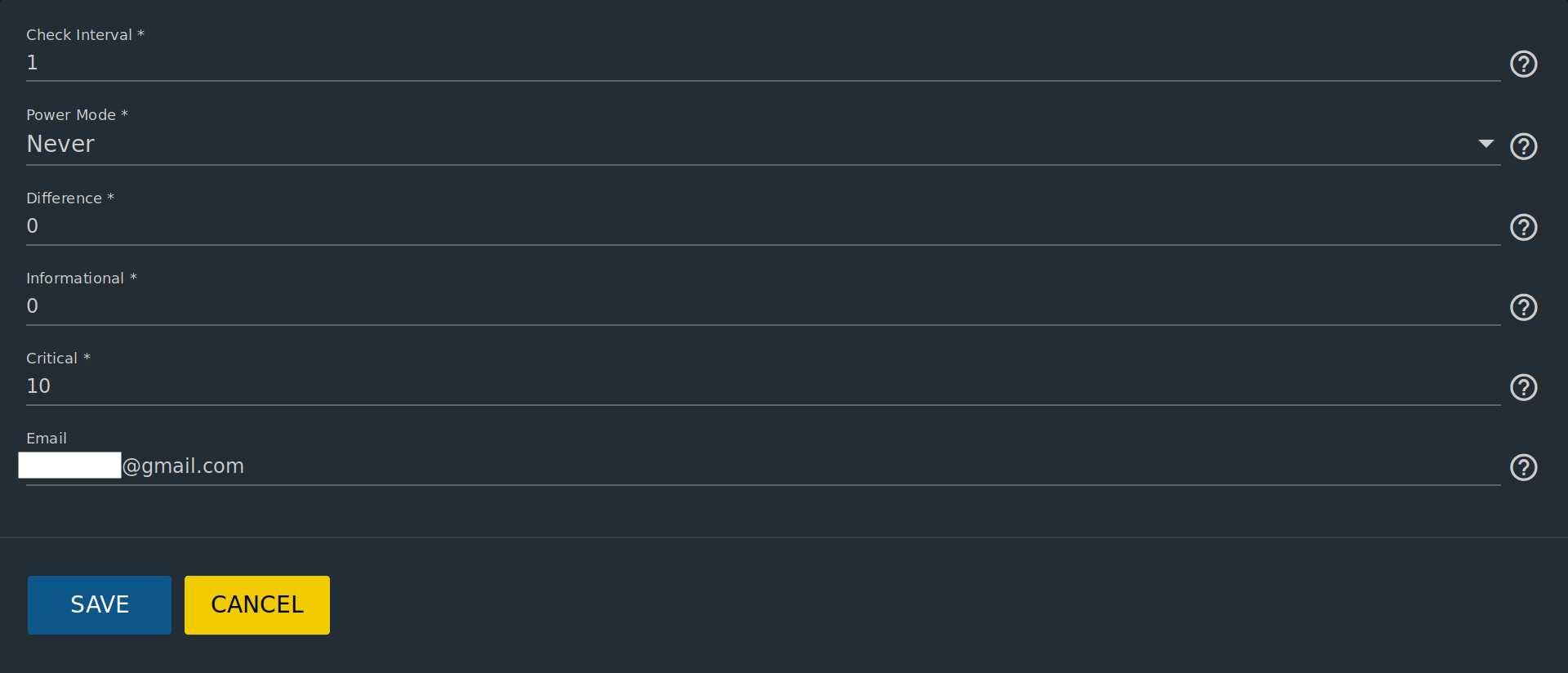Select the Informational value field
Image resolution: width=1568 pixels, height=673 pixels.
coord(735,306)
